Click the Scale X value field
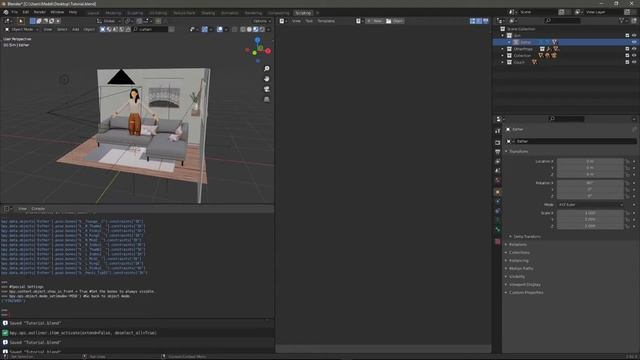Viewport: 640px width, 360px height. pos(590,213)
